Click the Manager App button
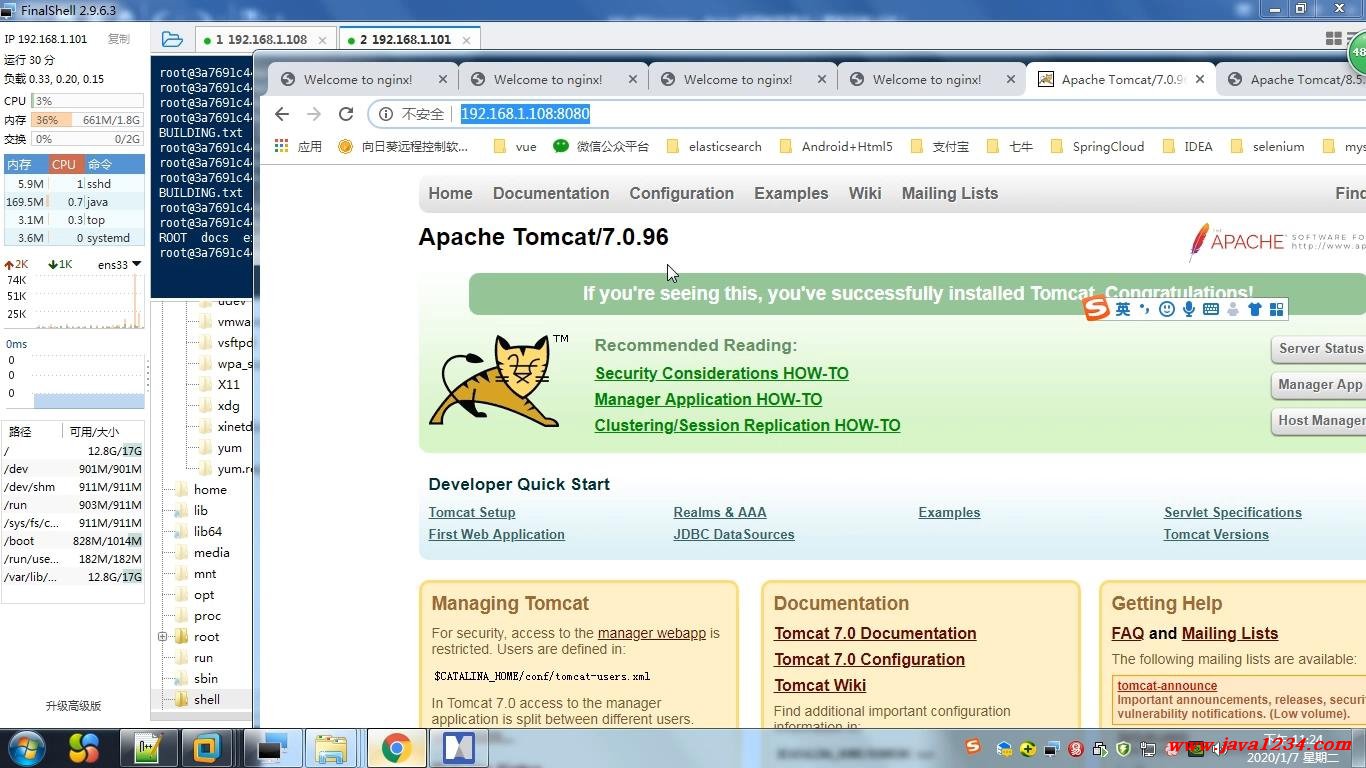 point(1320,385)
